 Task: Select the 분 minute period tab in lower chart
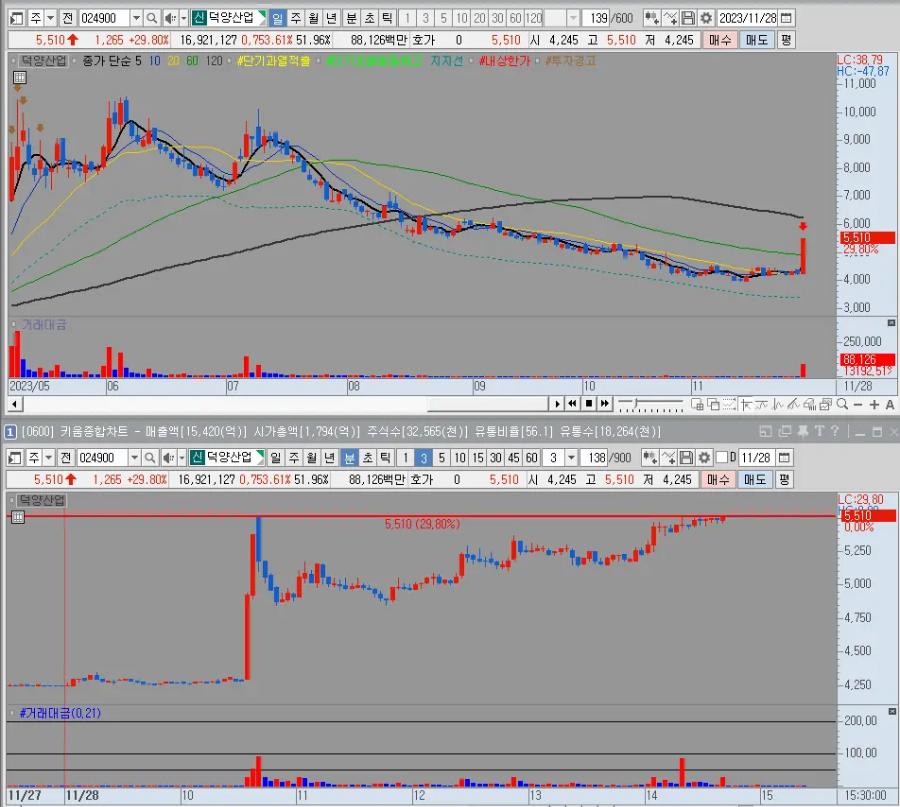click(349, 457)
